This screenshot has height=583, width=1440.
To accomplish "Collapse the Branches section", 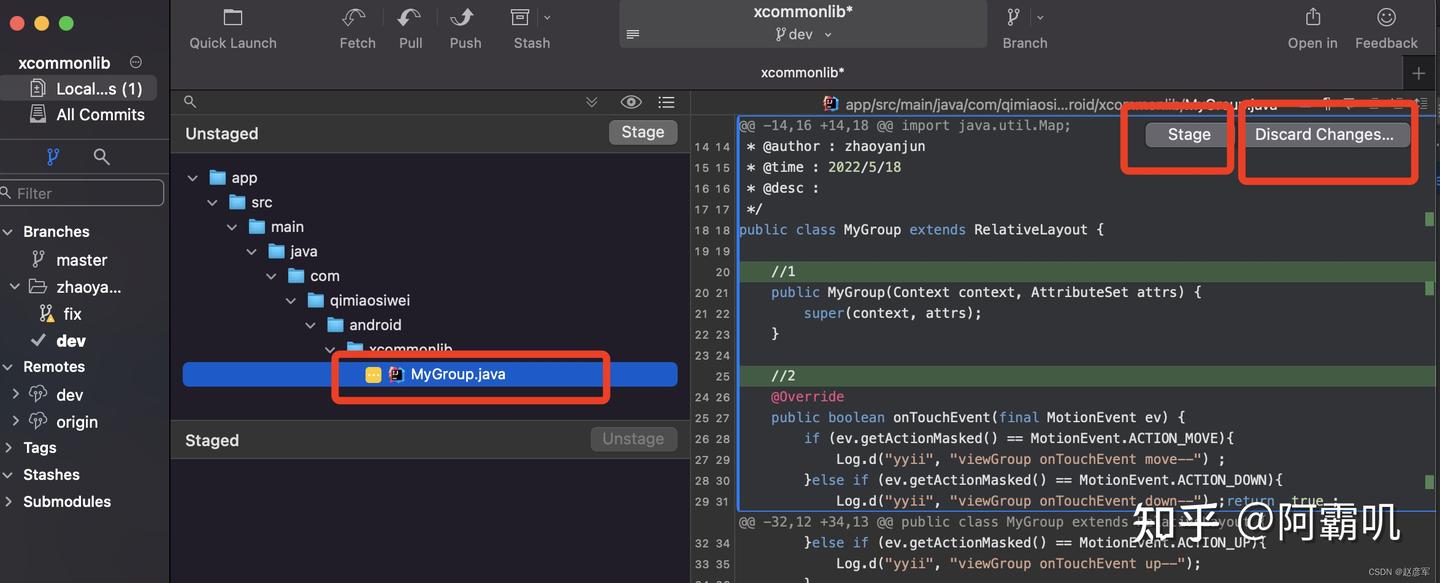I will click(x=9, y=231).
